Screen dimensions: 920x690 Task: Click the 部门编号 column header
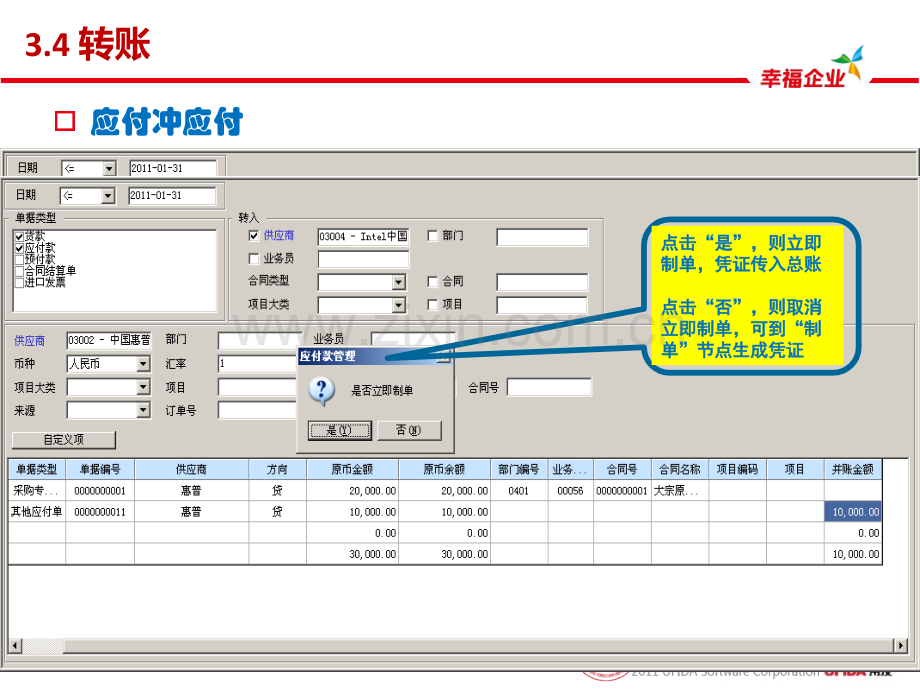[519, 469]
